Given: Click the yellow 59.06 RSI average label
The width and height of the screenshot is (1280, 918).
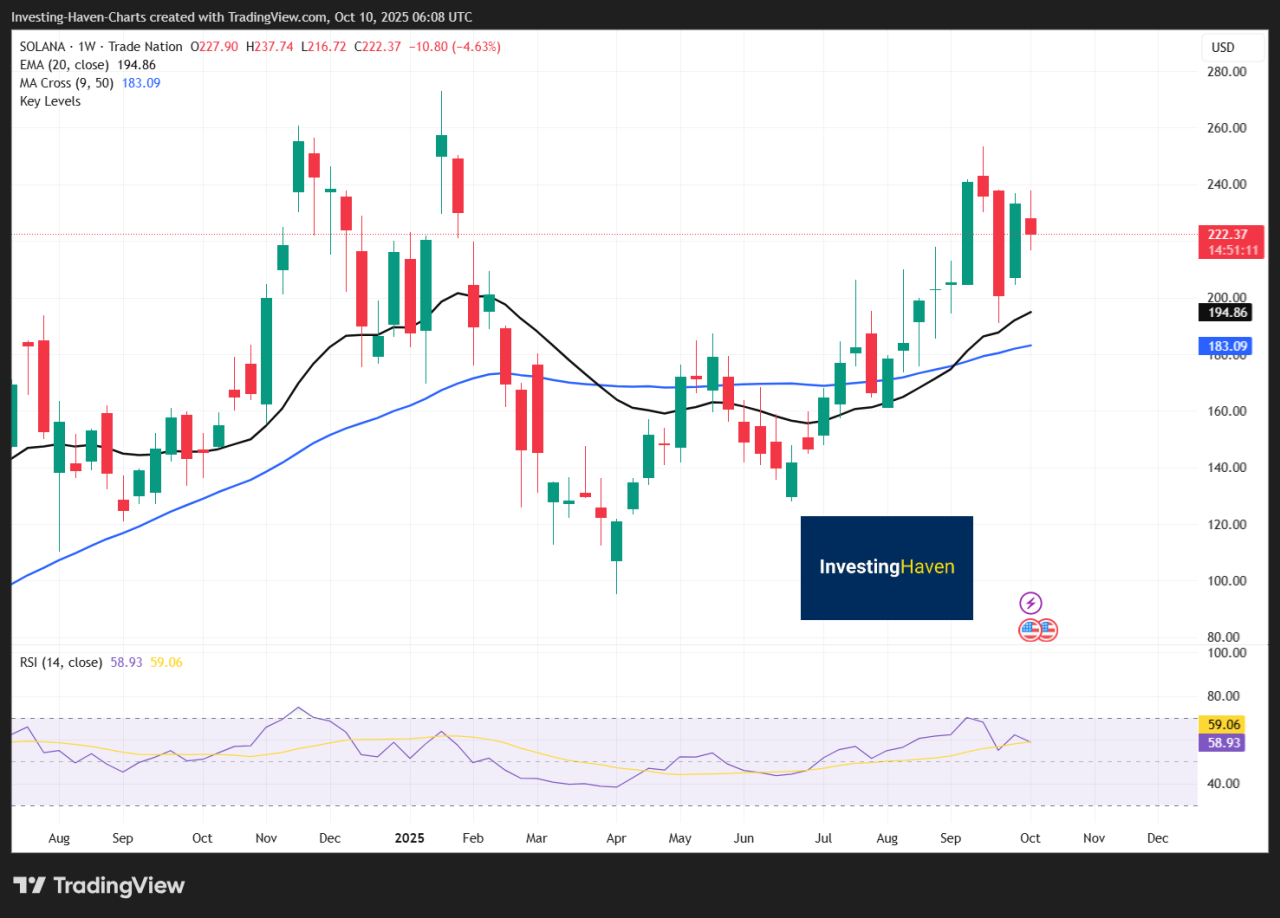Looking at the screenshot, I should tap(1224, 725).
